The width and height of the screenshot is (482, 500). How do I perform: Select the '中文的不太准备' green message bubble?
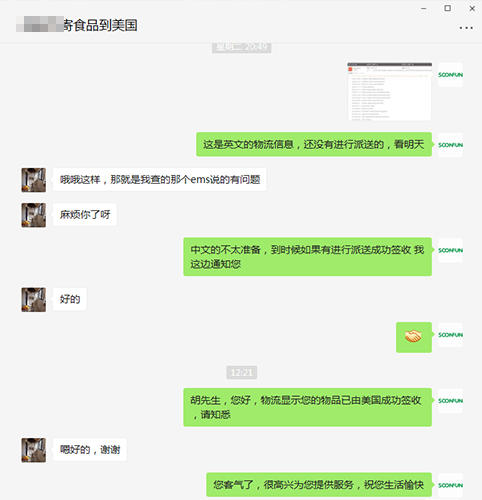click(x=307, y=257)
